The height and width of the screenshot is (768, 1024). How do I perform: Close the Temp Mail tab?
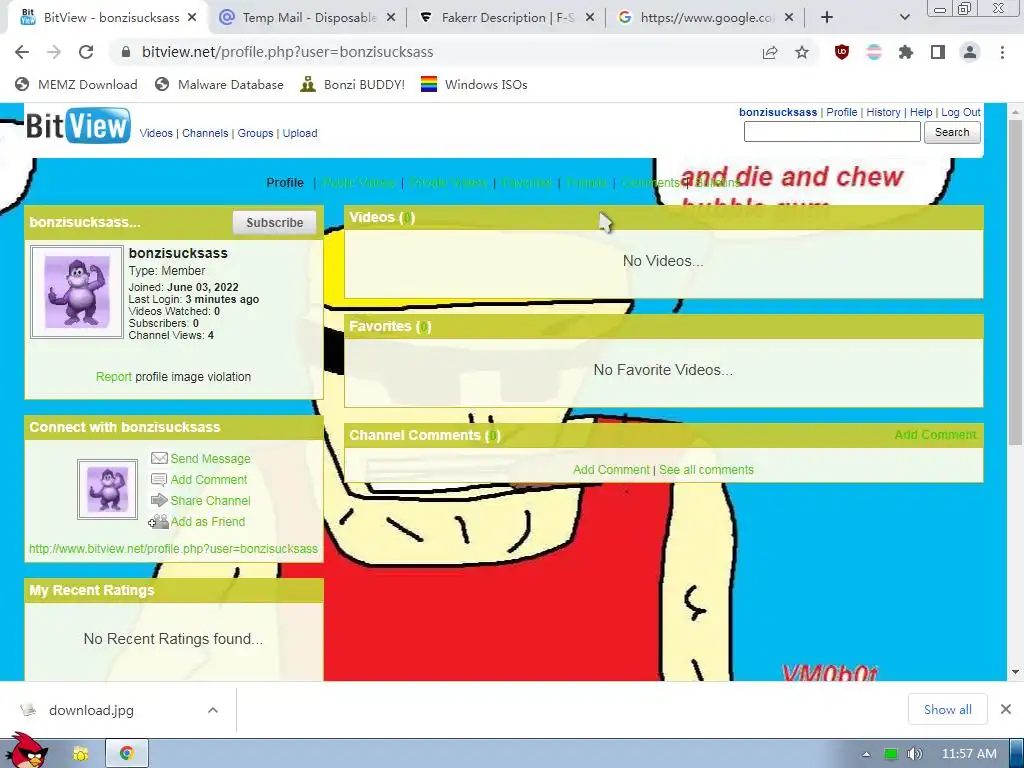[391, 18]
